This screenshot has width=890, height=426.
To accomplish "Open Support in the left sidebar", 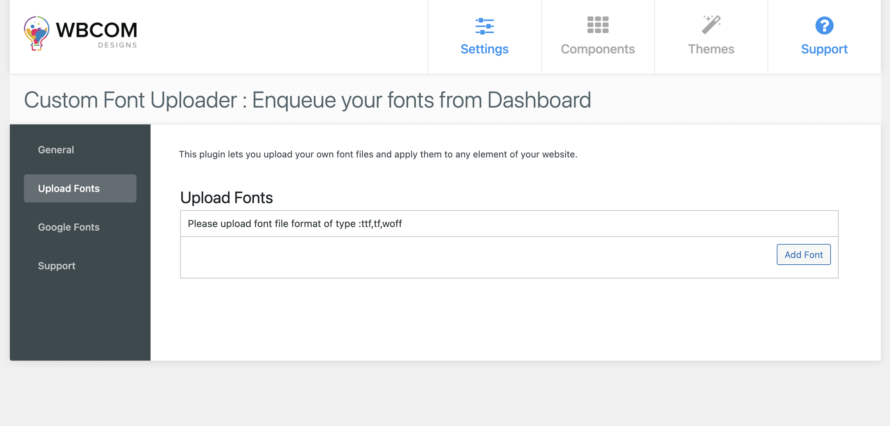I will (57, 266).
